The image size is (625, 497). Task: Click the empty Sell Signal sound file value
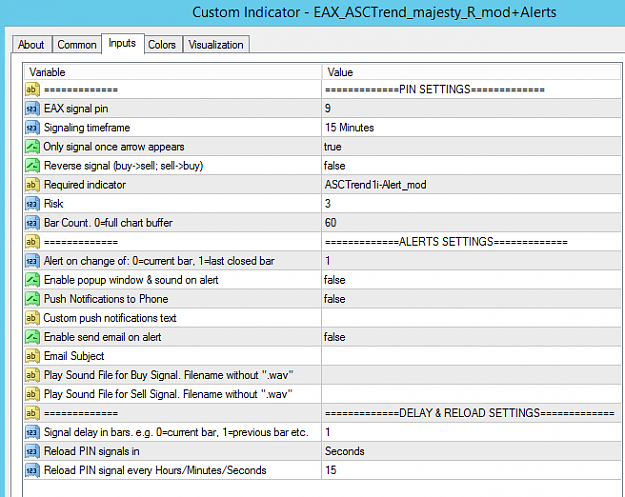tap(471, 394)
